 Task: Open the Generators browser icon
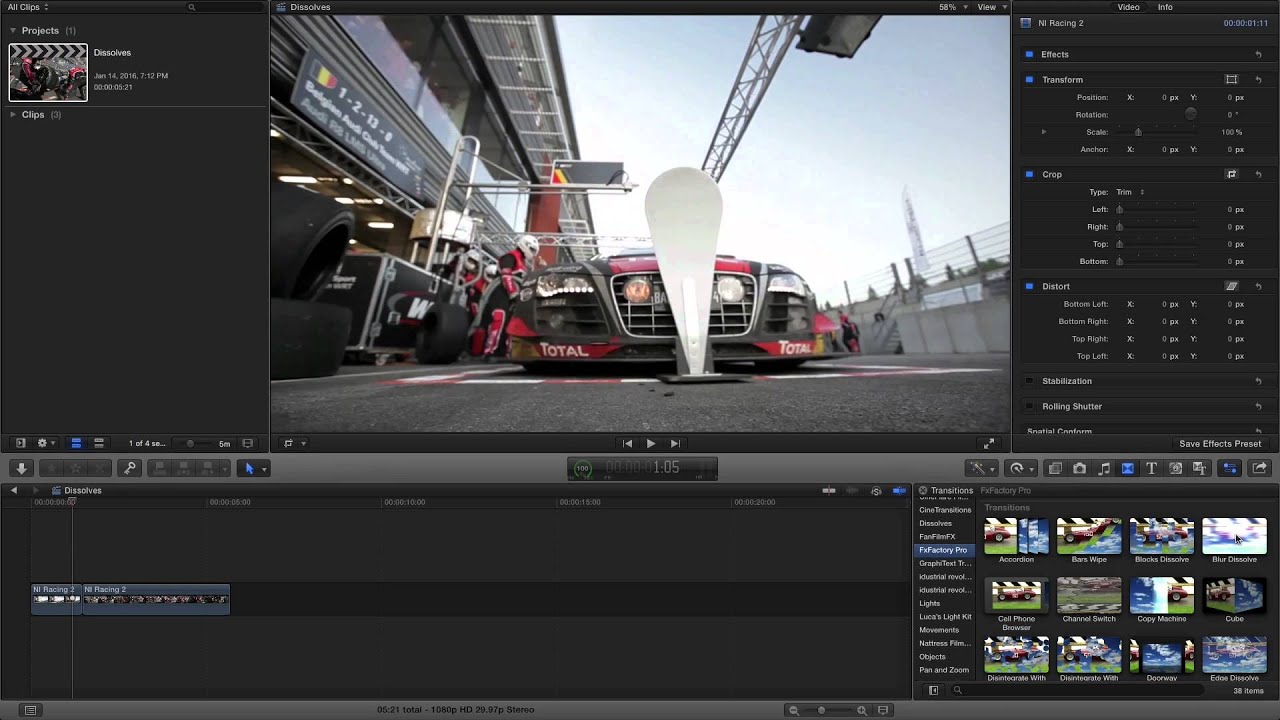pyautogui.click(x=1175, y=468)
